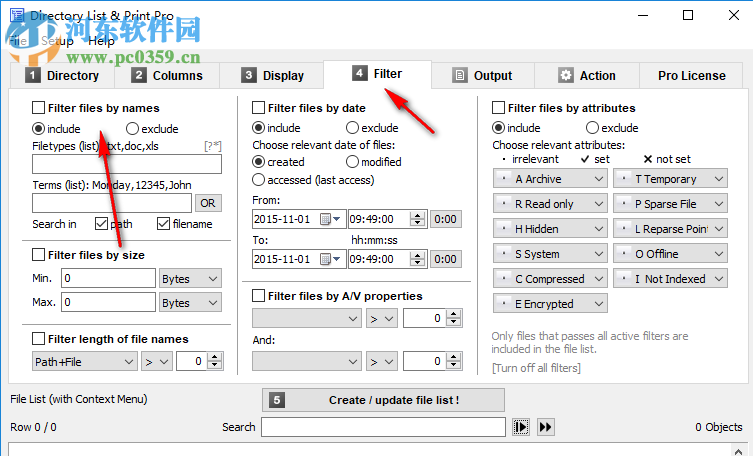Open the A Archive attribute dropdown
Screen dimensions: 753x456
click(x=550, y=179)
